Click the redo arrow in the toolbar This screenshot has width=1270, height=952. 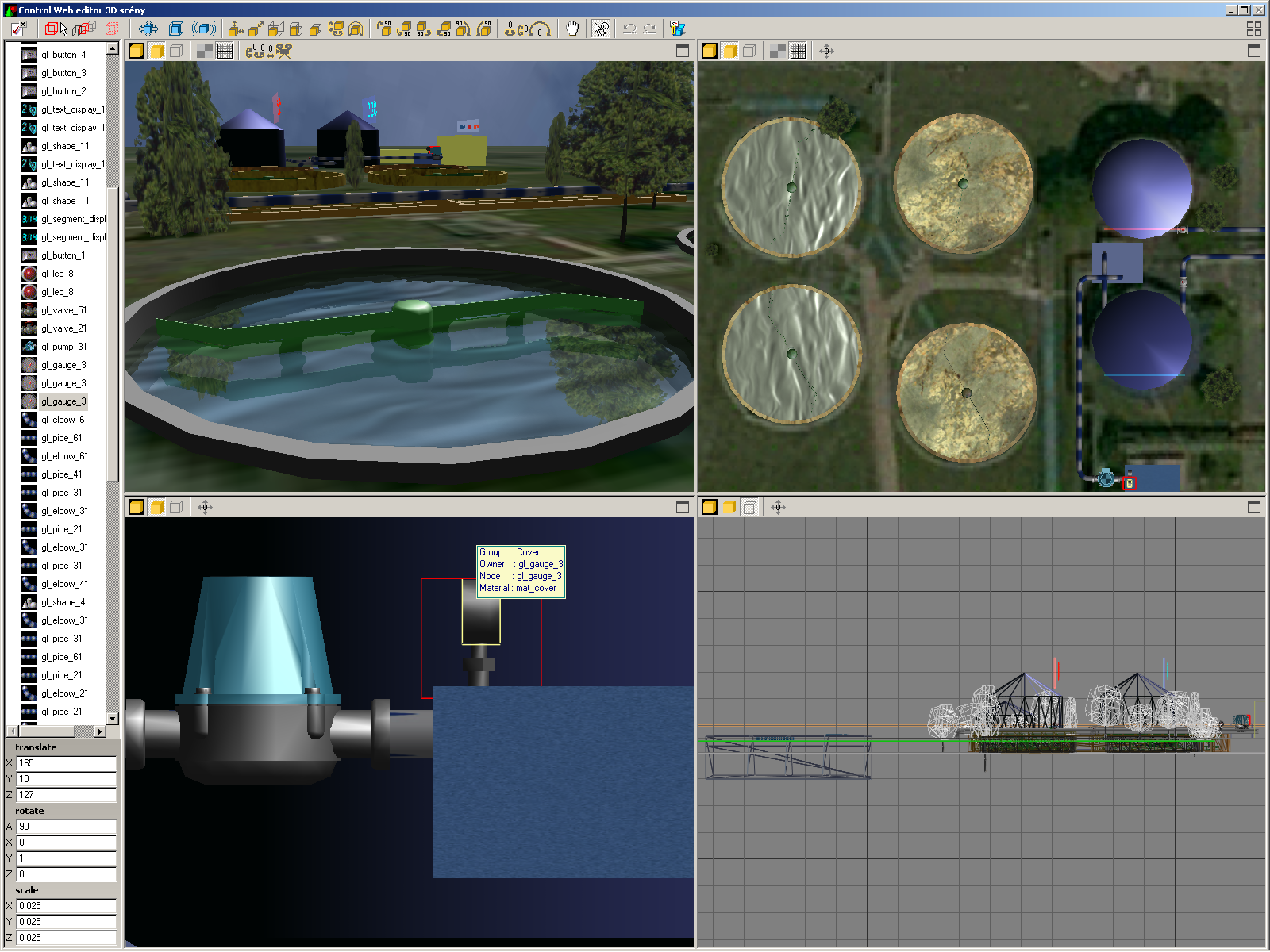[650, 29]
